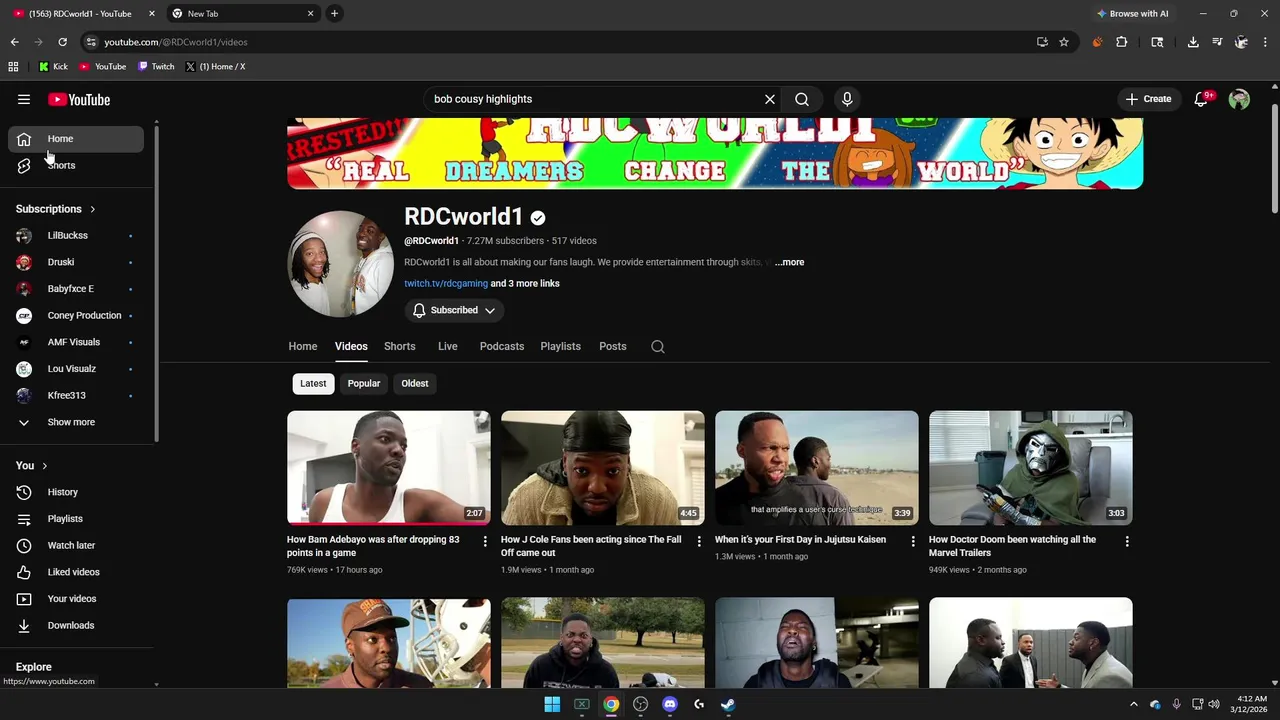Open the YouTube hamburger guide menu
The image size is (1280, 720).
coord(24,99)
